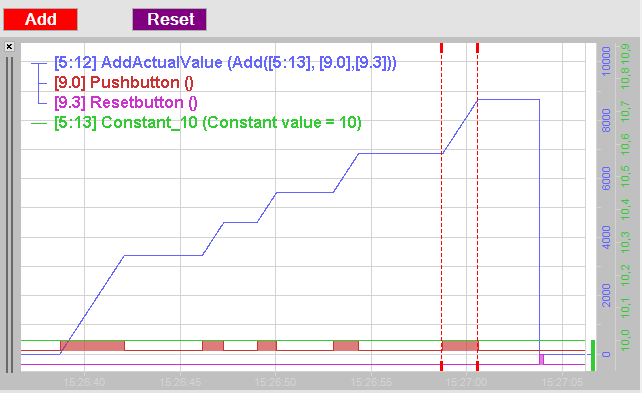Image resolution: width=642 pixels, height=393 pixels.
Task: Click the right red marker's bottom handle
Action: (477, 366)
